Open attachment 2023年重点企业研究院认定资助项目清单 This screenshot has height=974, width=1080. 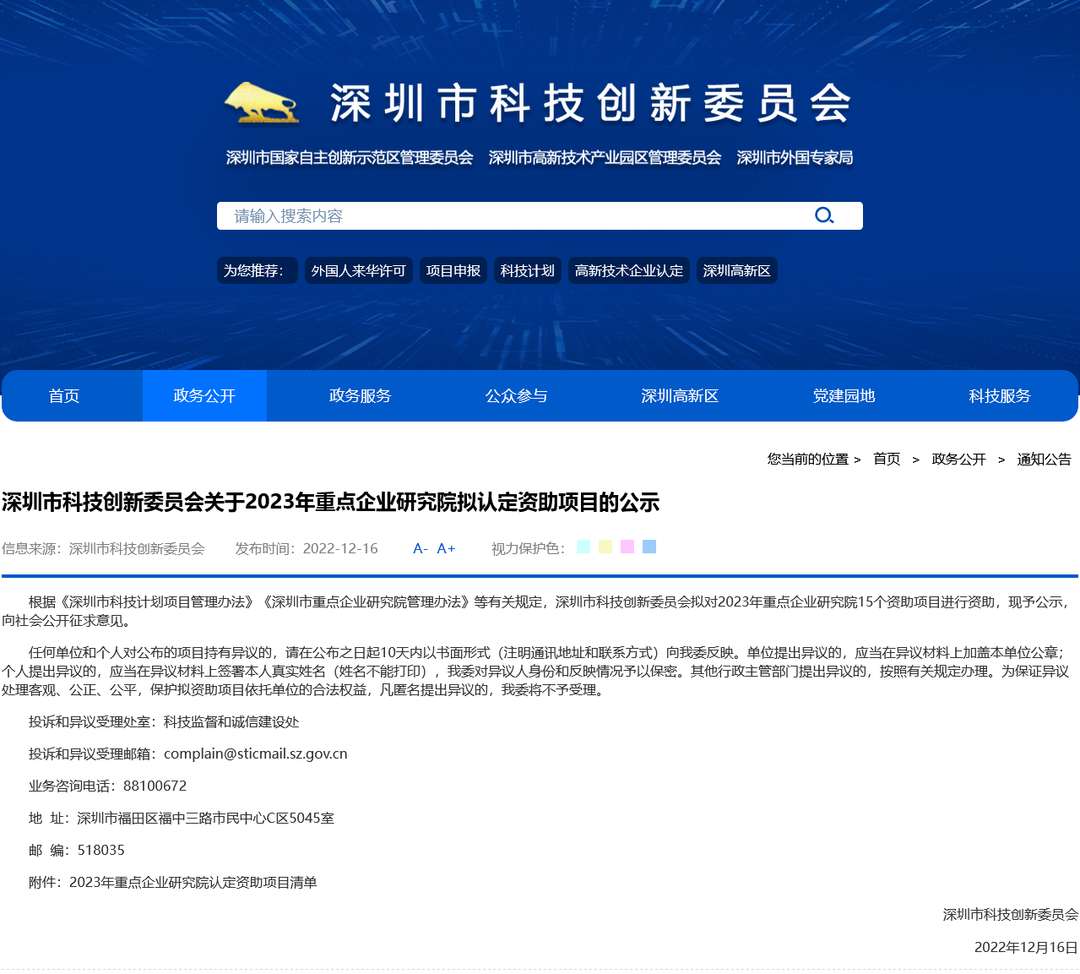coord(193,882)
